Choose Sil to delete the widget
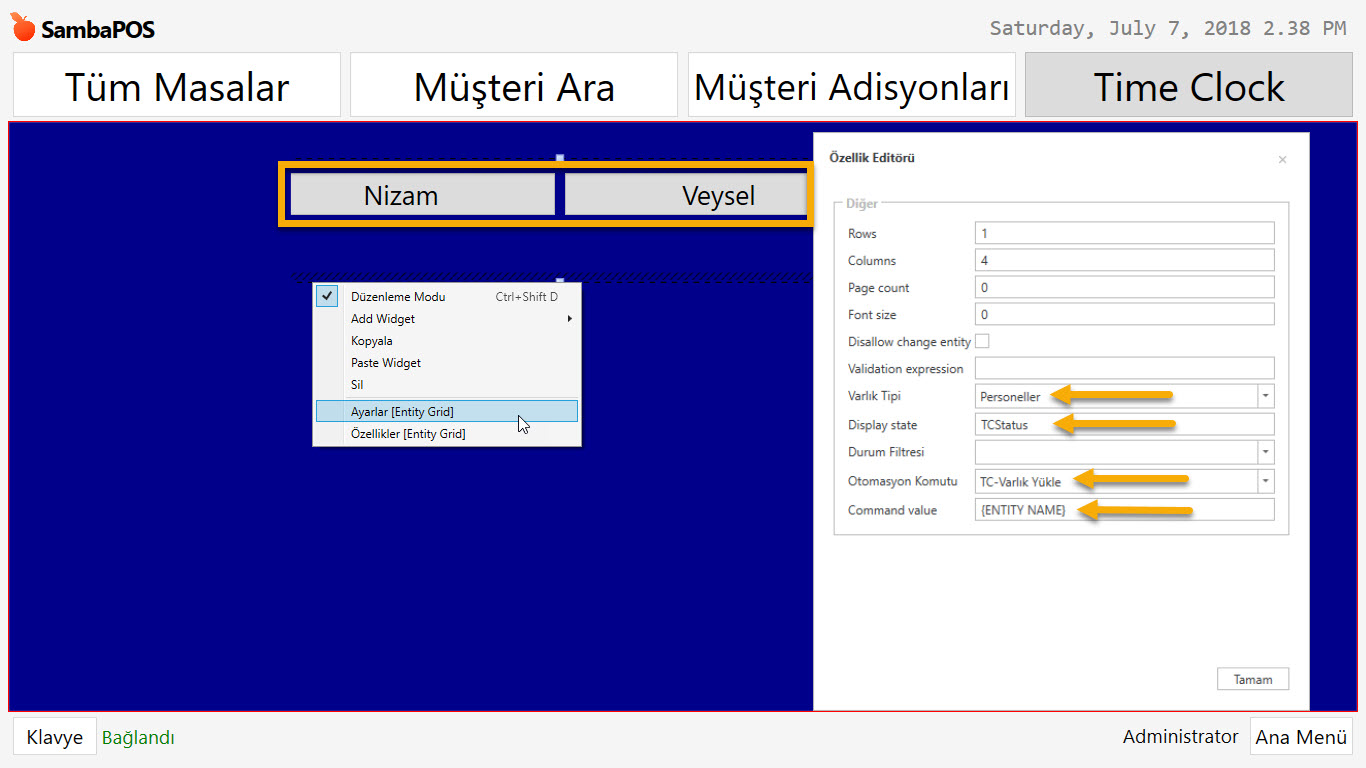 pyautogui.click(x=356, y=384)
